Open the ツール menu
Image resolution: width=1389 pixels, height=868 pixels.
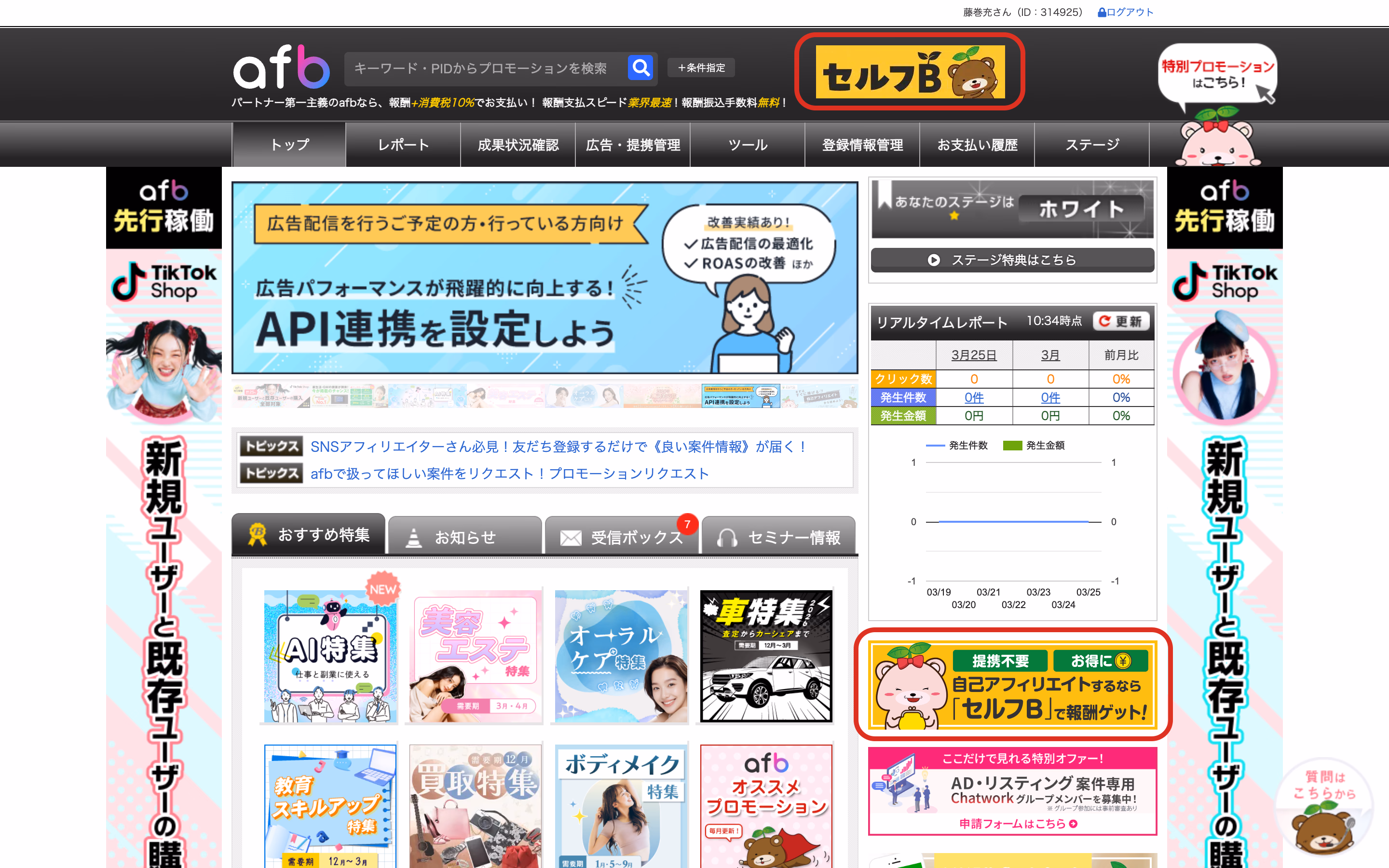pos(748,145)
